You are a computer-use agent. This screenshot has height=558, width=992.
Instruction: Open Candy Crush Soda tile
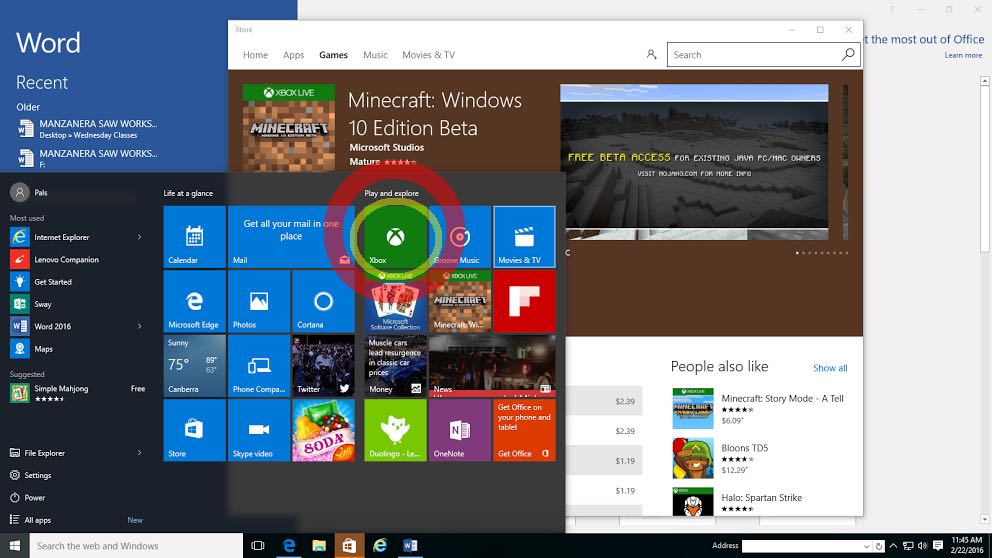tap(323, 430)
